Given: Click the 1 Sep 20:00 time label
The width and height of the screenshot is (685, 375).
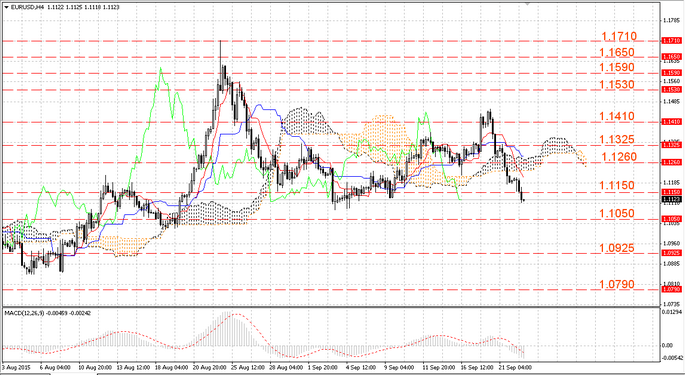Looking at the screenshot, I should point(324,368).
